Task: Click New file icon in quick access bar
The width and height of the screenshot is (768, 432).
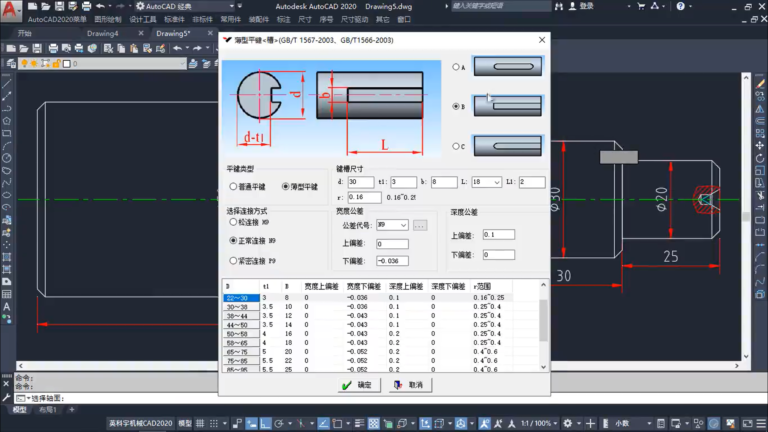Action: point(32,6)
